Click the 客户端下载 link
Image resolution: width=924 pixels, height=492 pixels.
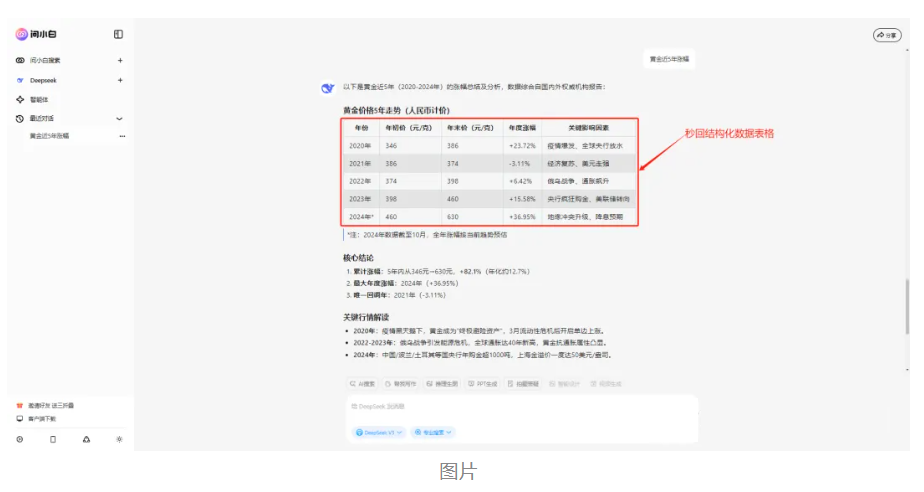pyautogui.click(x=37, y=419)
